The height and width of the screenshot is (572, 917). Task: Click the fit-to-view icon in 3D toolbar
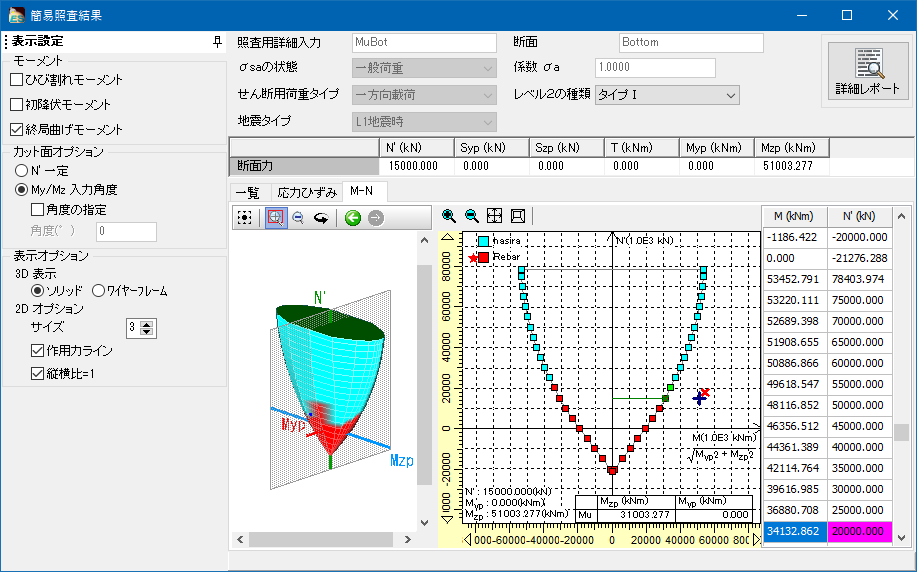[244, 218]
